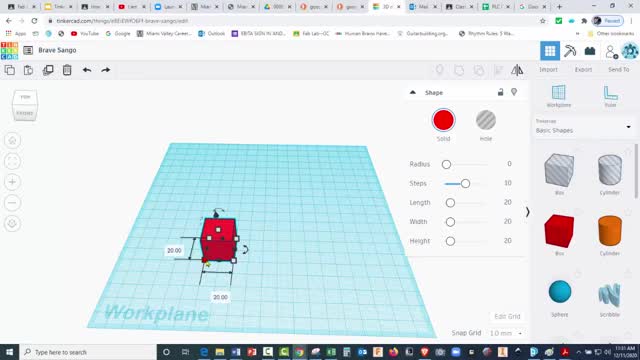Collapse the Shape panel arrow

pos(413,93)
